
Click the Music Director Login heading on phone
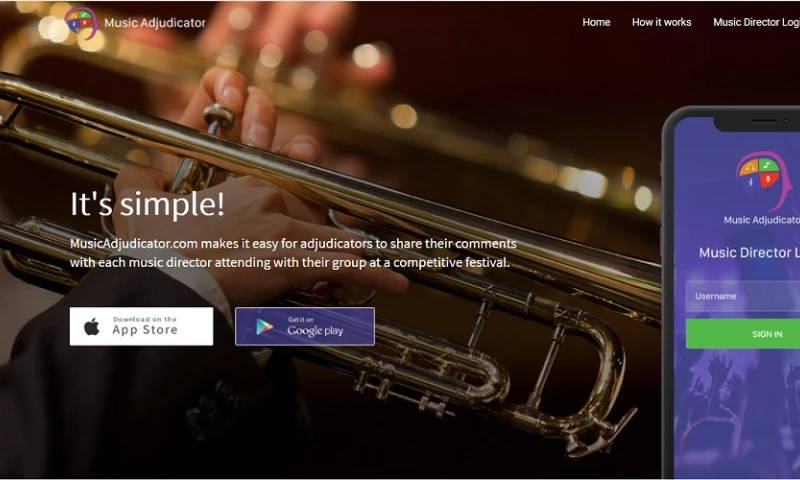point(749,252)
